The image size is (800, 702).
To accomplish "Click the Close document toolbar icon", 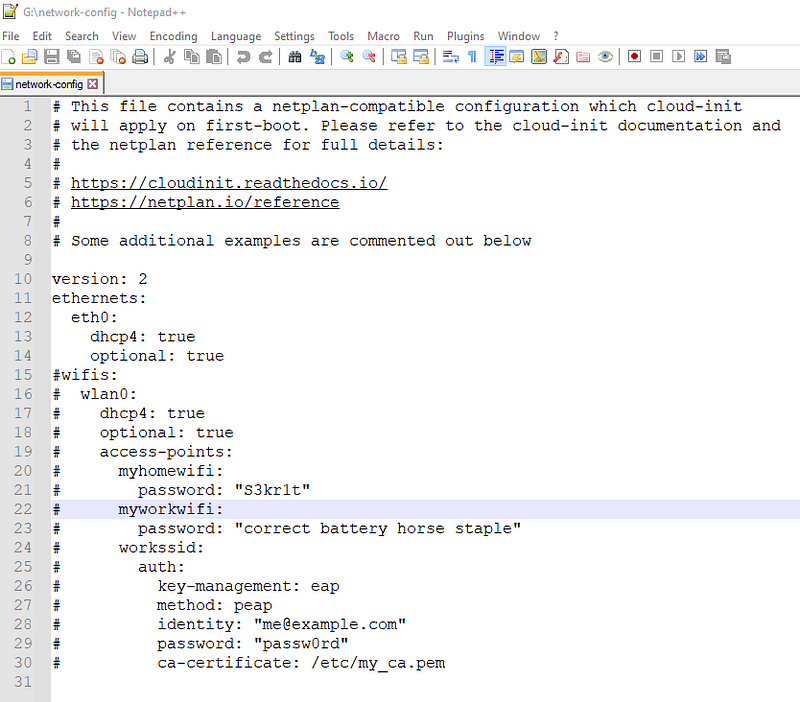I will tap(96, 57).
